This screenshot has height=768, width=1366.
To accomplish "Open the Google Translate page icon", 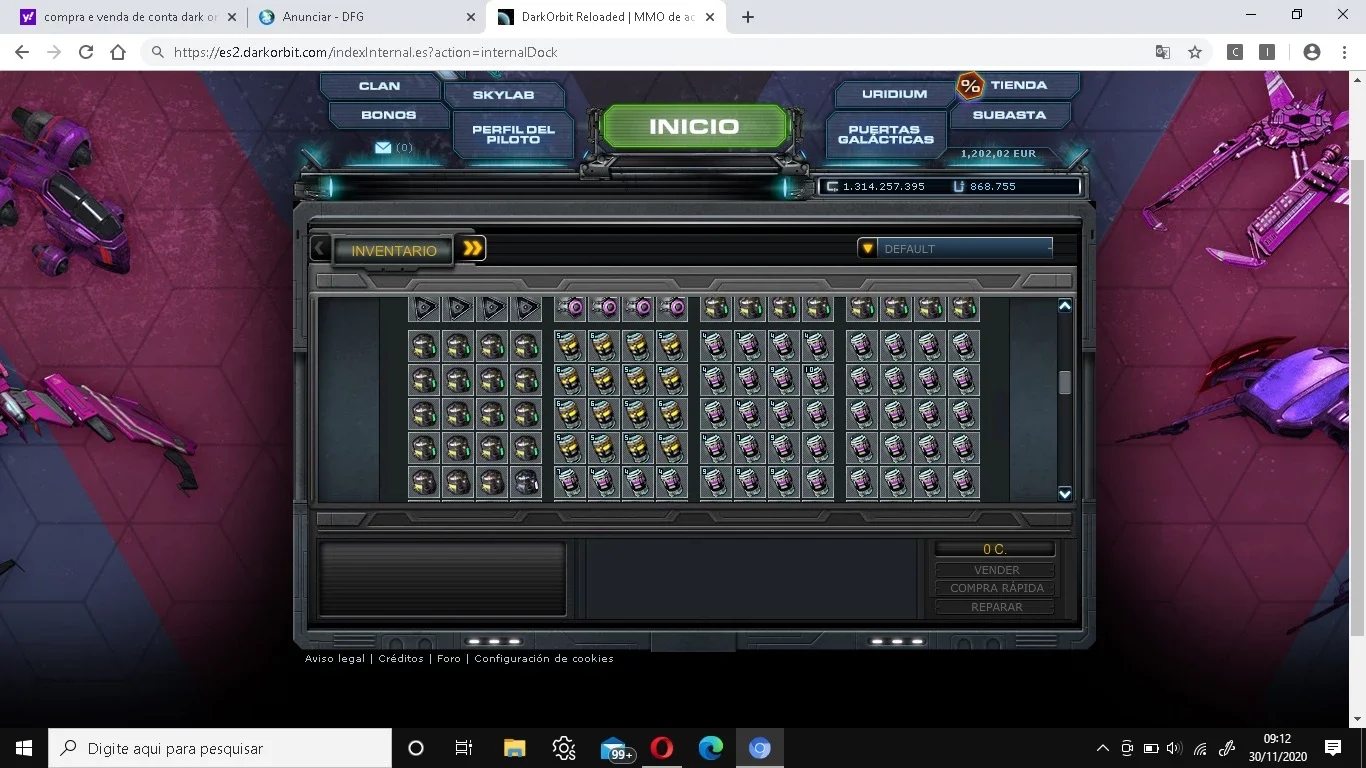I will (x=1163, y=52).
